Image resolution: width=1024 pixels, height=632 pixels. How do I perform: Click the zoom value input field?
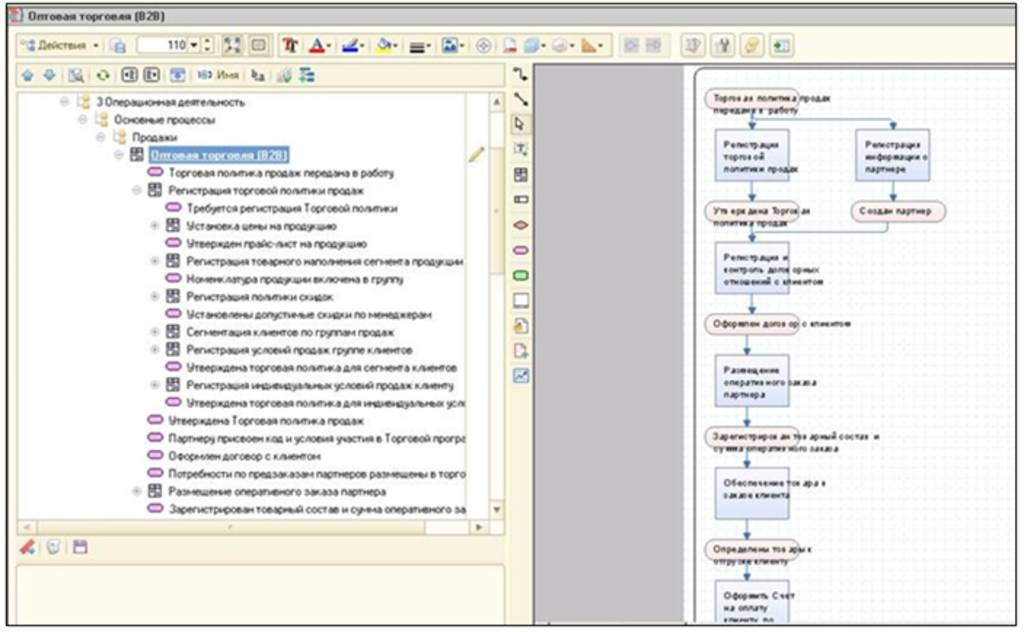coord(158,46)
